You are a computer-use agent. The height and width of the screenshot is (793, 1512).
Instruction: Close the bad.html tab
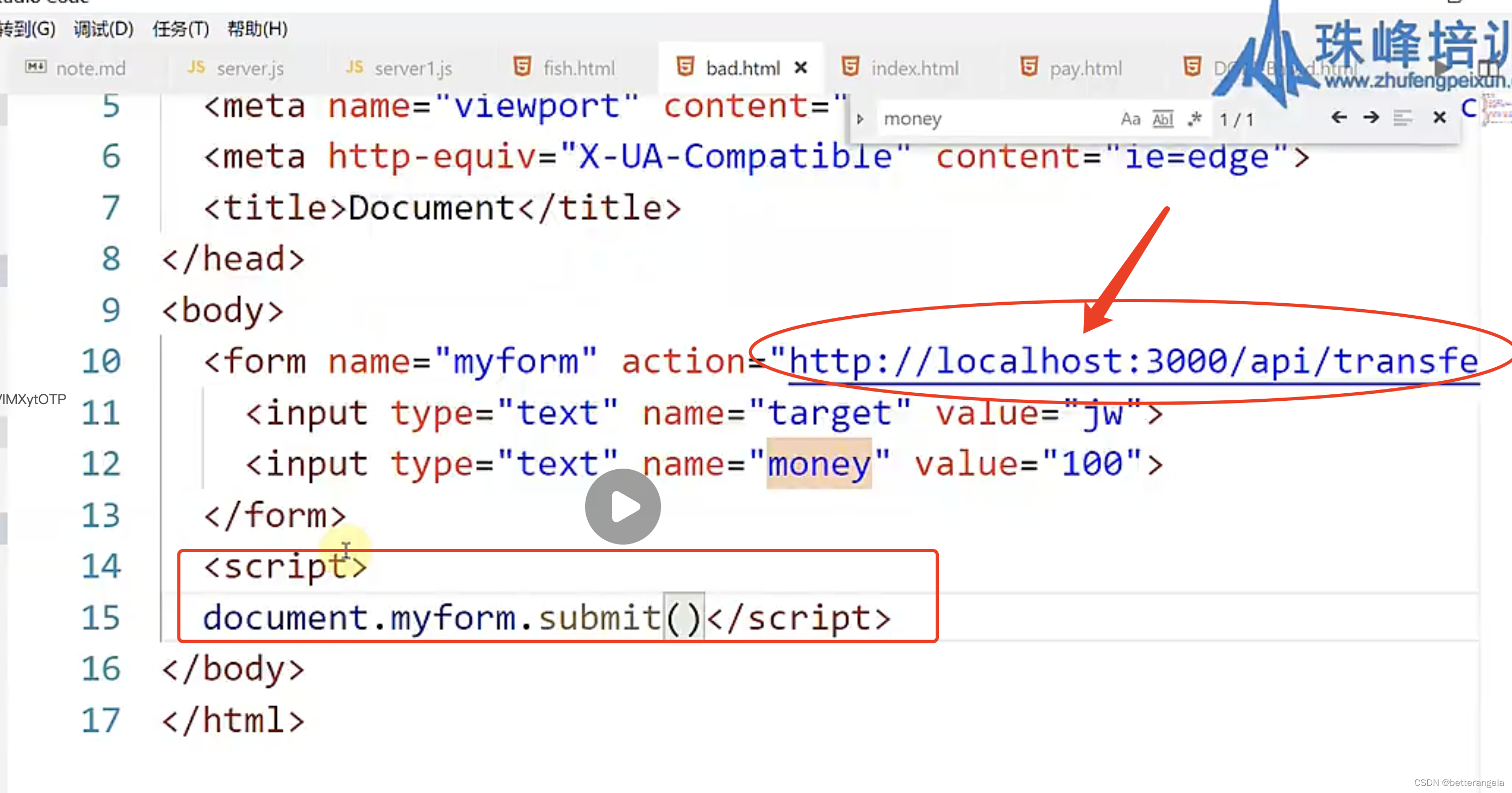click(801, 68)
